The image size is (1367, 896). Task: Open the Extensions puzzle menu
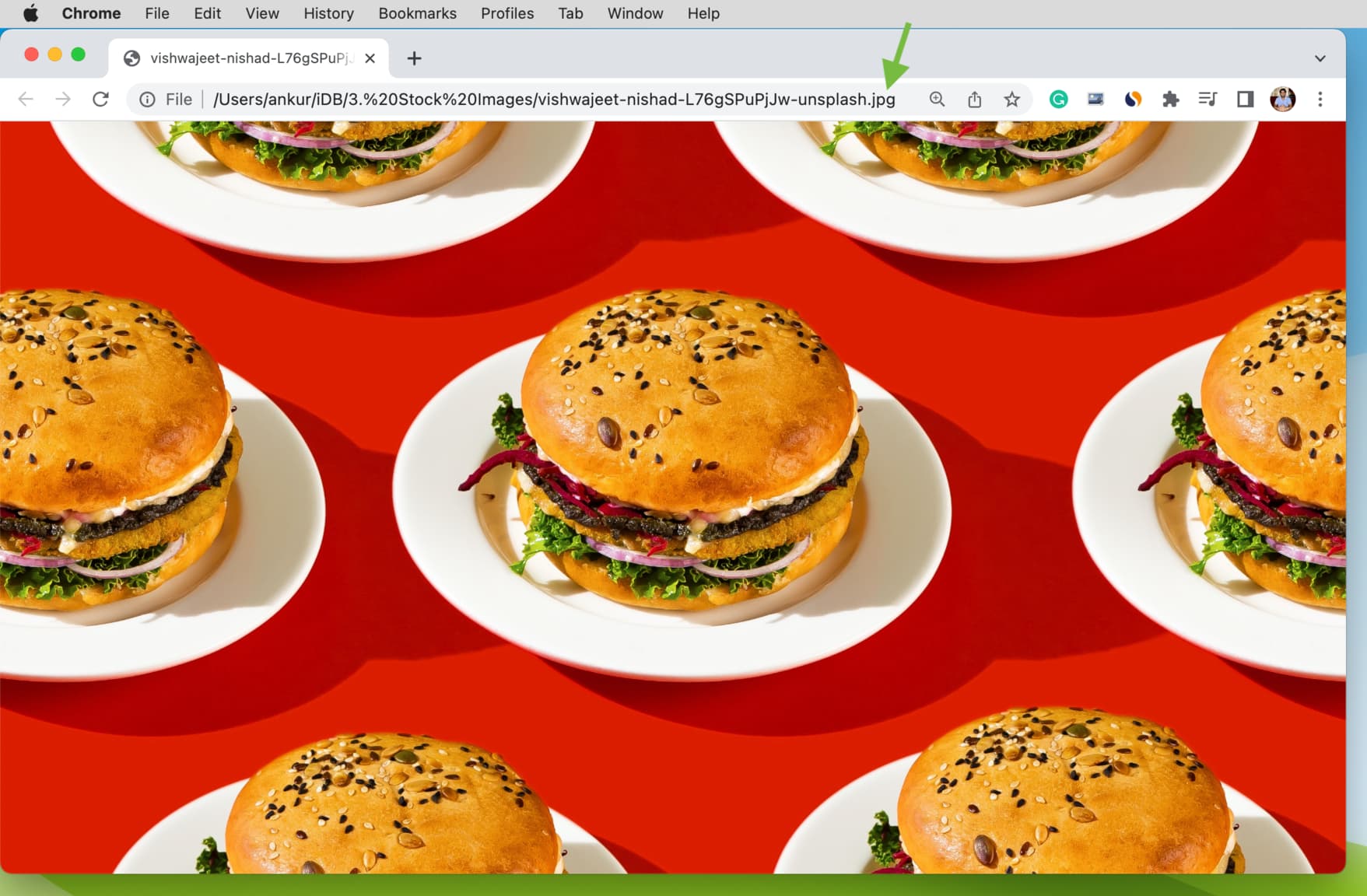coord(1170,100)
